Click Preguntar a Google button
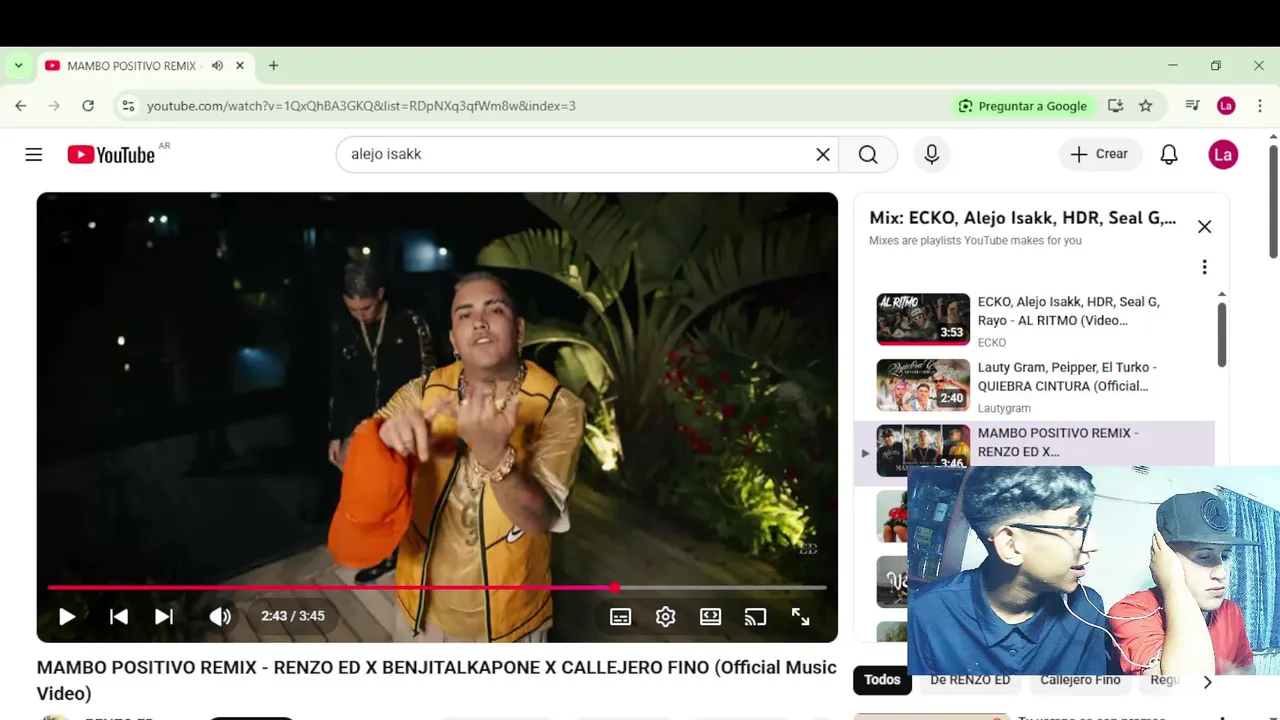The height and width of the screenshot is (720, 1280). [x=1023, y=106]
